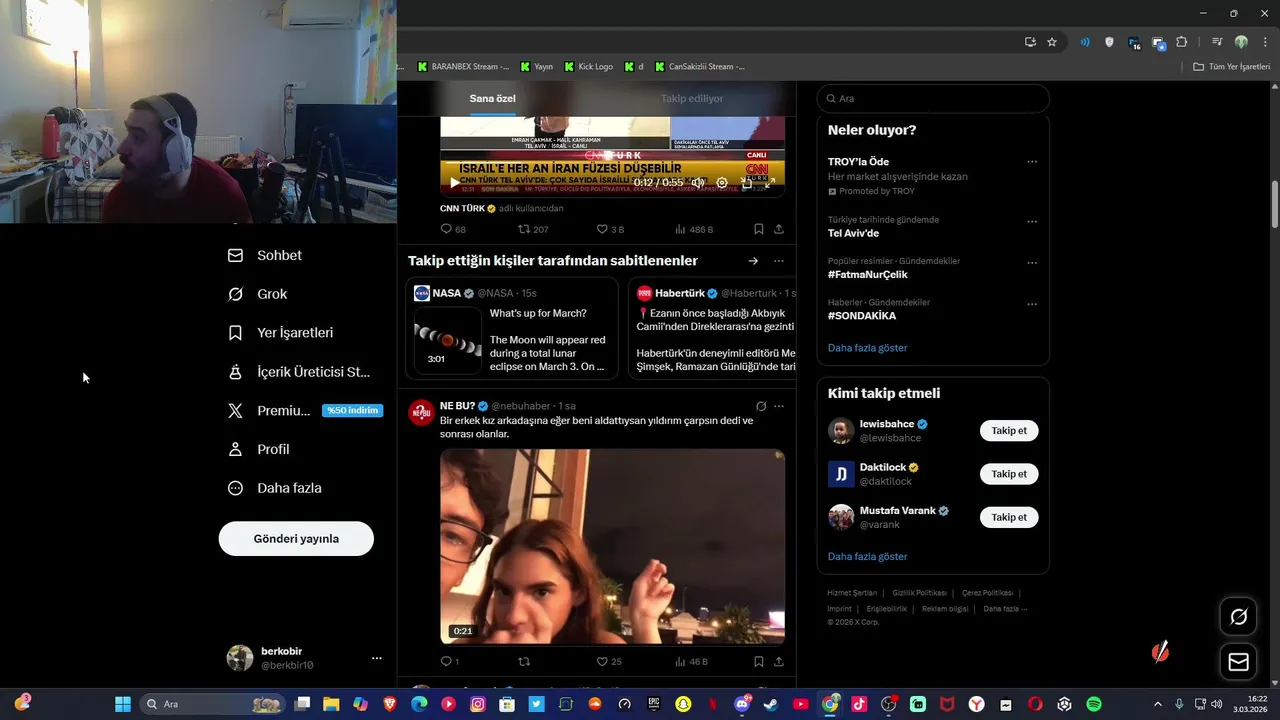Open more options for TROY'la Öde trend
Viewport: 1280px width, 720px height.
coord(1032,162)
